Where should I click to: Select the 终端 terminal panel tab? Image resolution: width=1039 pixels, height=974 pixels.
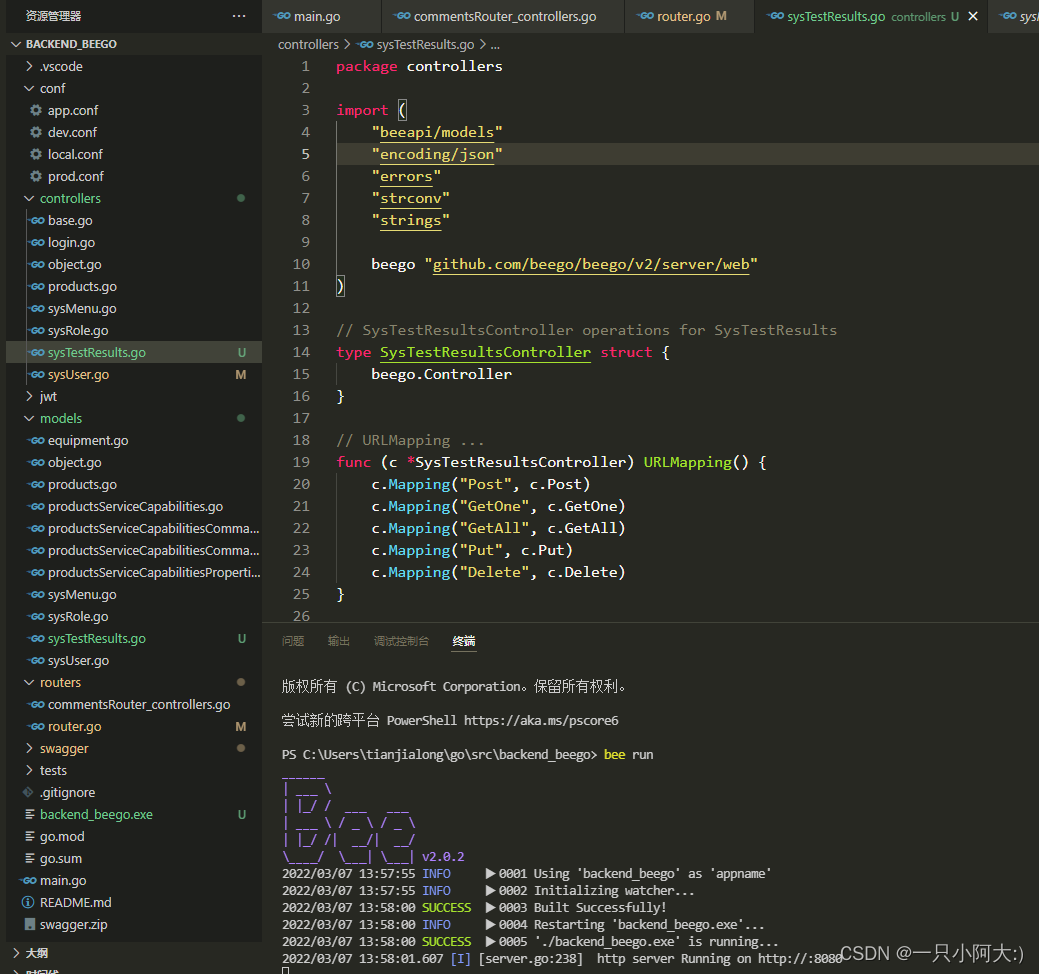[464, 641]
